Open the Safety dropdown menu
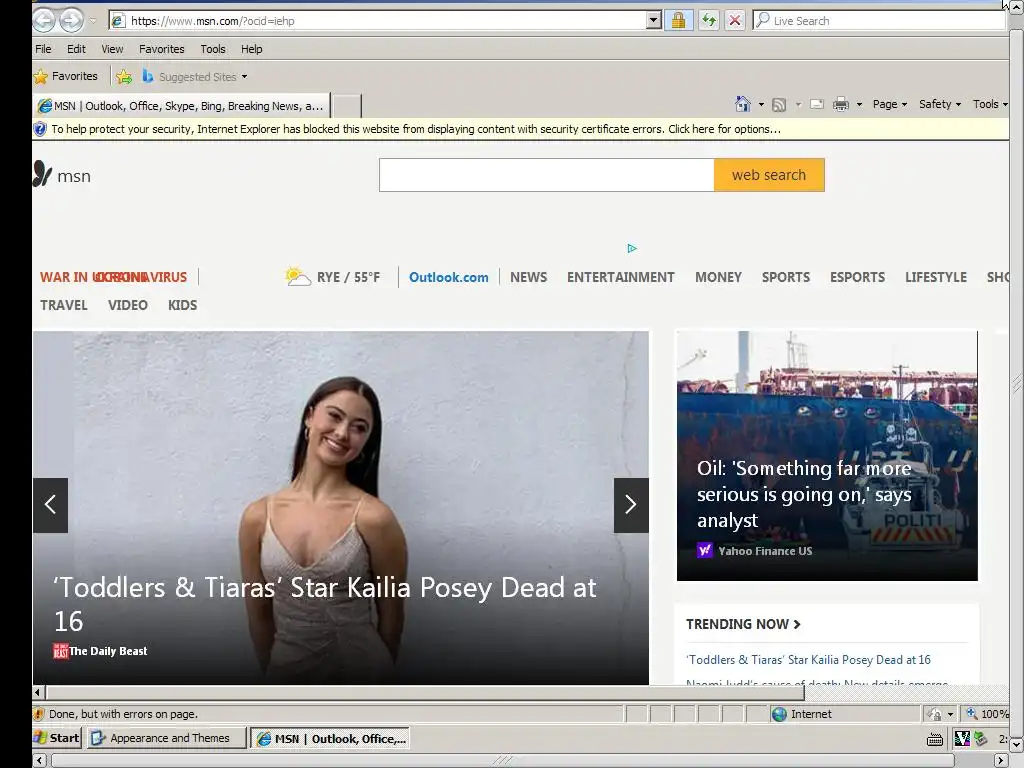The image size is (1024, 768). point(940,104)
